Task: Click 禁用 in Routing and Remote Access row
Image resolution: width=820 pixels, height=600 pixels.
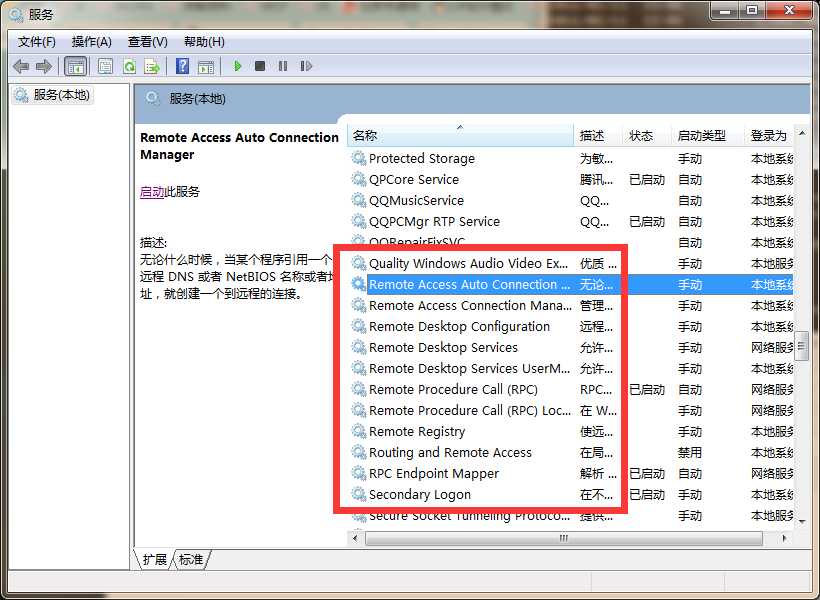Action: (x=689, y=452)
